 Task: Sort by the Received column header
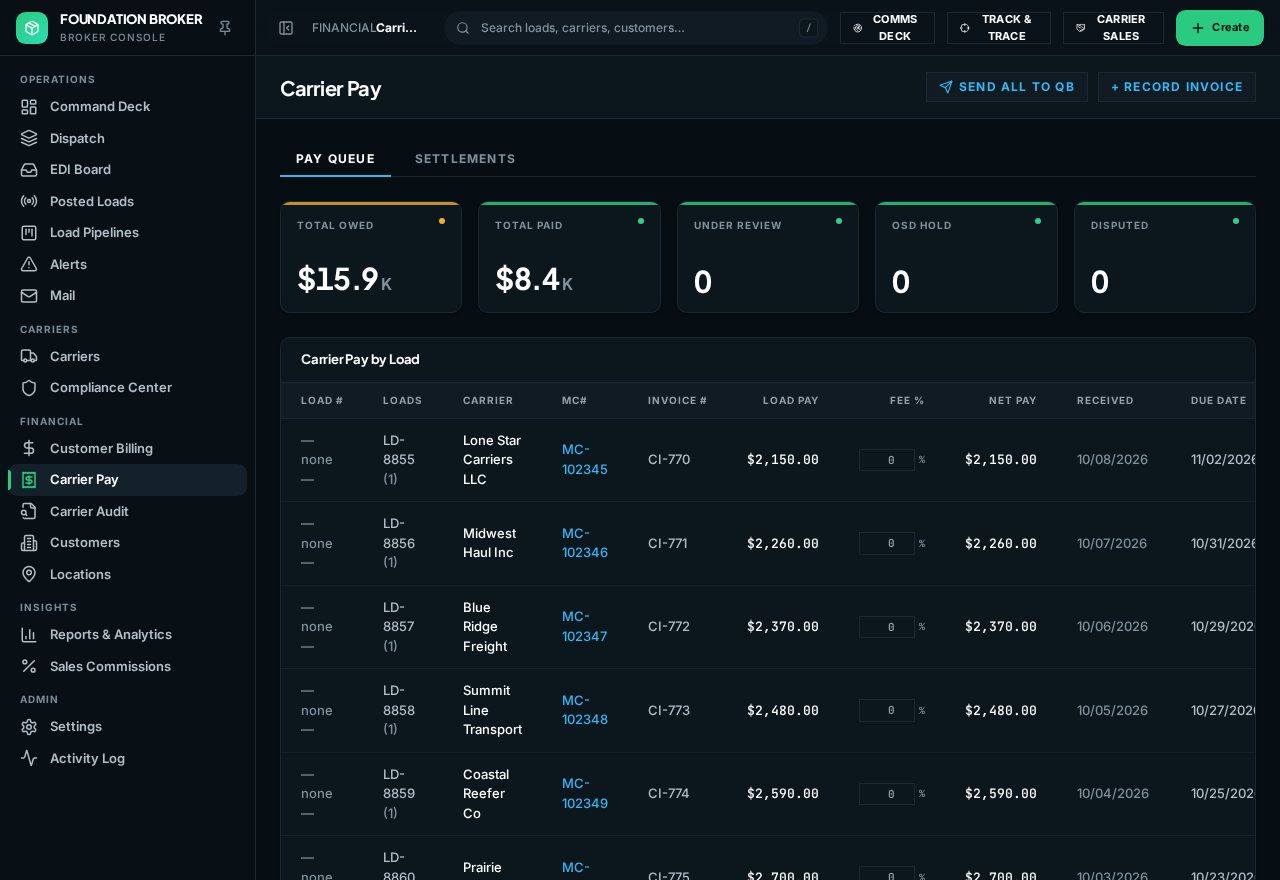[x=1105, y=400]
